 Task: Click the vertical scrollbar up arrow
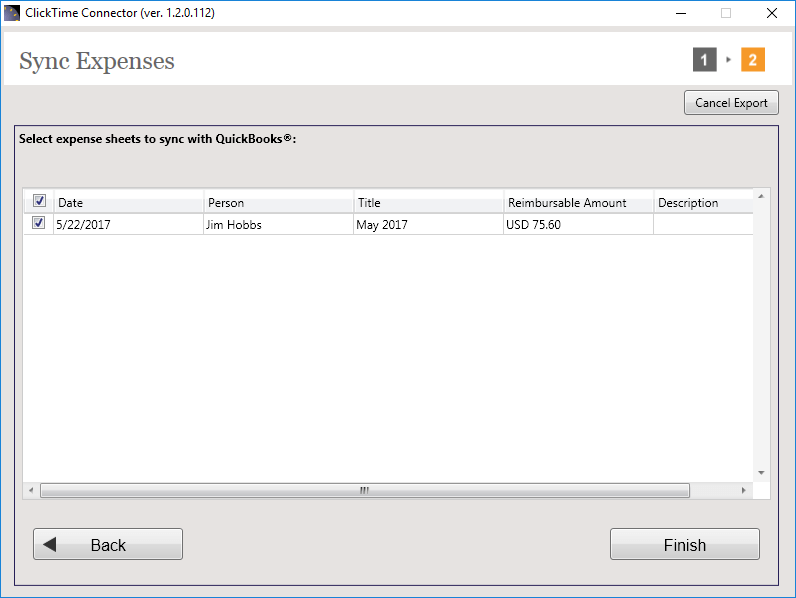[x=761, y=196]
